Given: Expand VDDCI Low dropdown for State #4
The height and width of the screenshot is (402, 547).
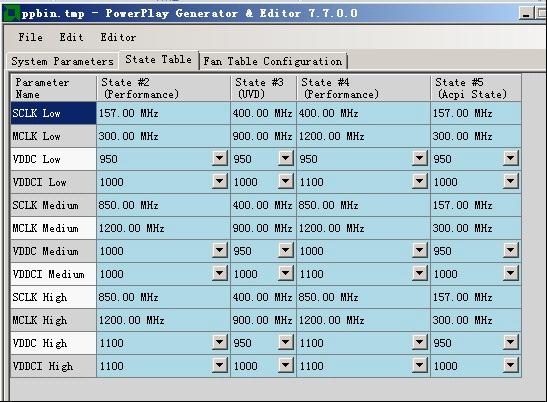Looking at the screenshot, I should 420,181.
